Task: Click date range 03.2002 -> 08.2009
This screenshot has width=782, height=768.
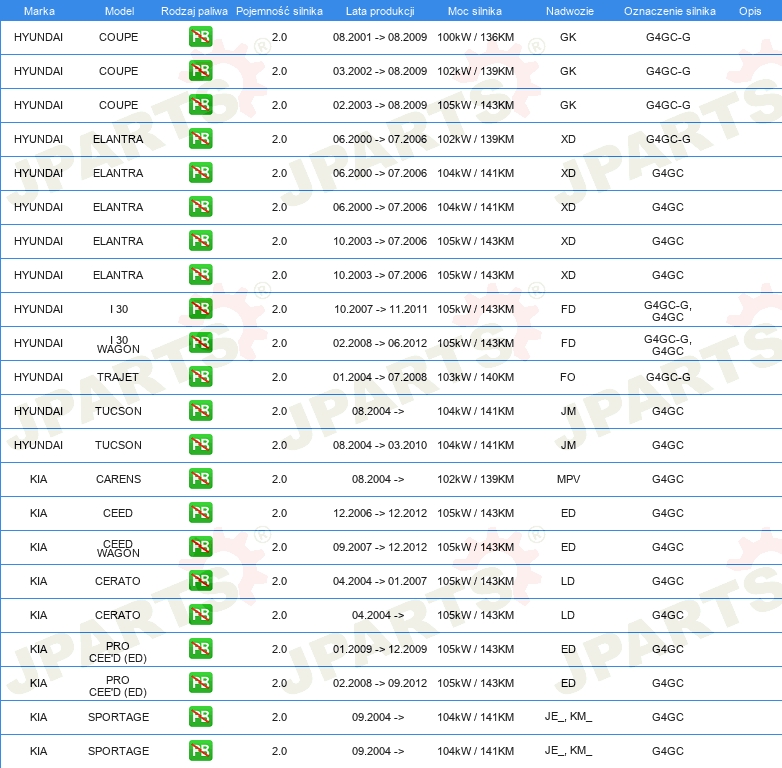Action: (380, 71)
